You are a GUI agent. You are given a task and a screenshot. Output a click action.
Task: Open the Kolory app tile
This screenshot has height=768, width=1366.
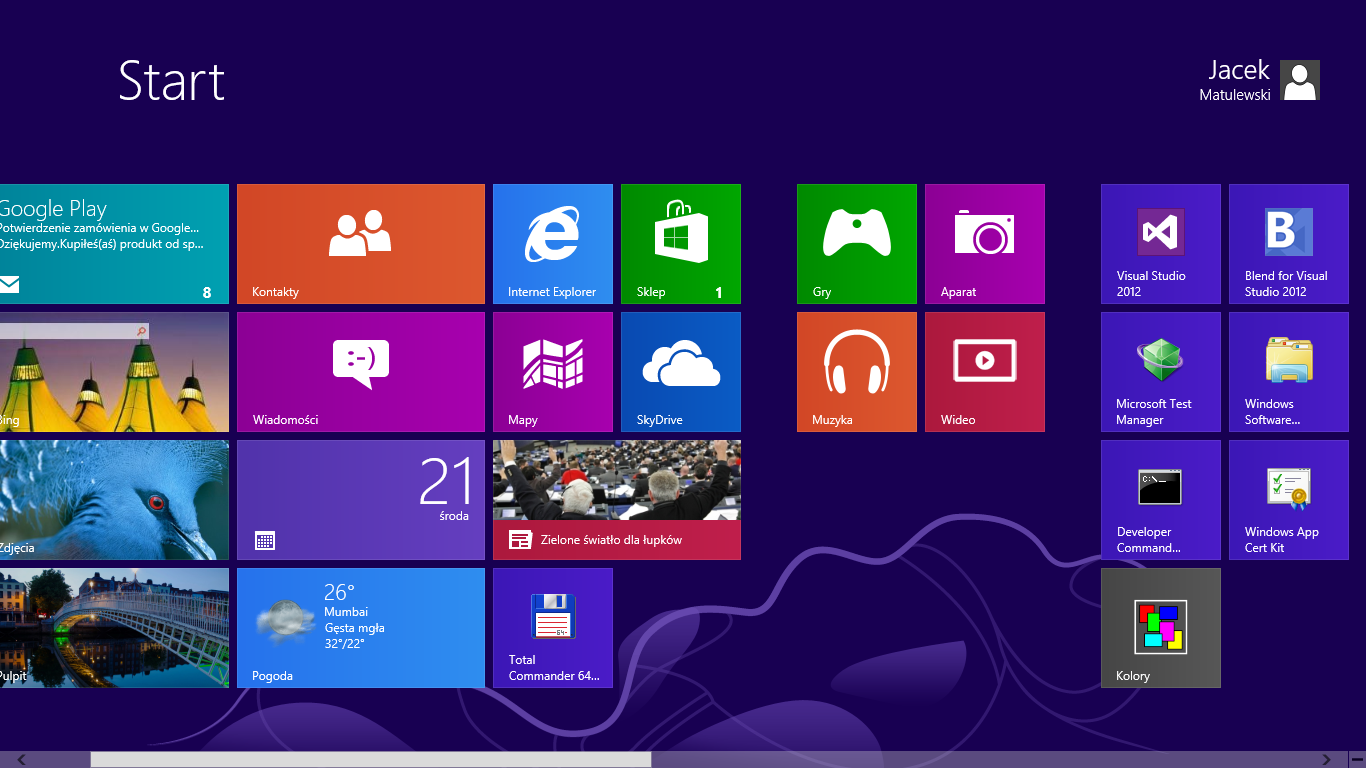tap(1161, 628)
